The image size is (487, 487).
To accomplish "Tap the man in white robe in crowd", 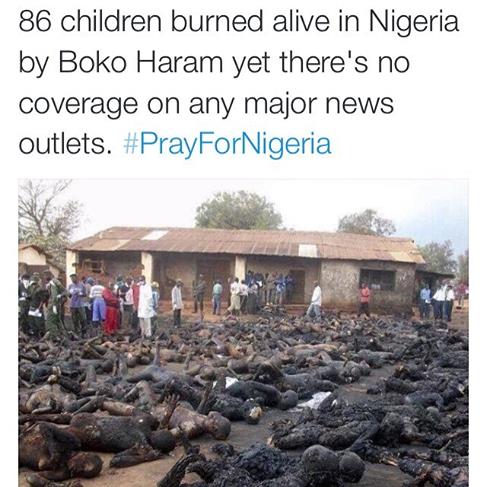I will 145,305.
